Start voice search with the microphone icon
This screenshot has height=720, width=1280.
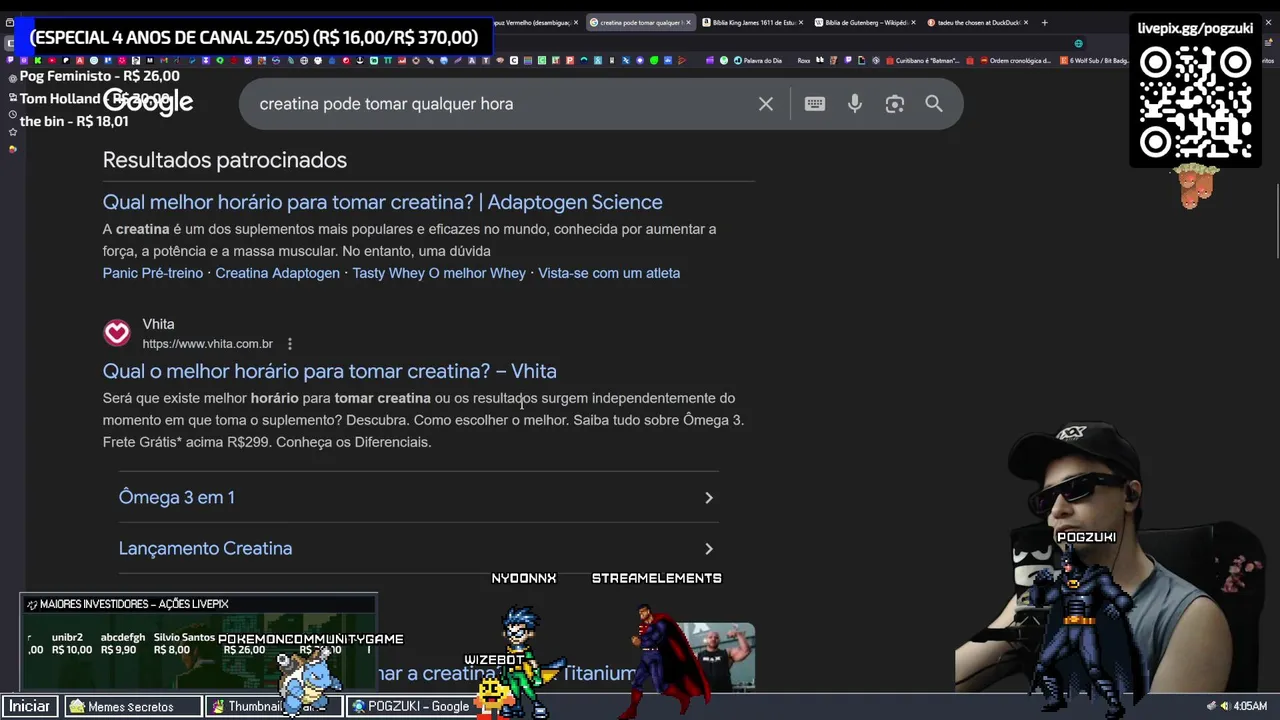855,104
